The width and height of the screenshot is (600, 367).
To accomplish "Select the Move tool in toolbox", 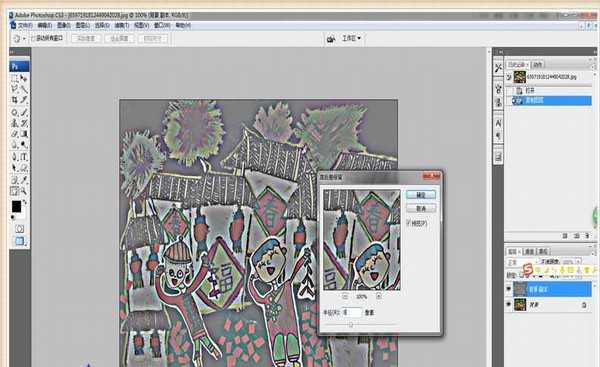I will (x=24, y=78).
